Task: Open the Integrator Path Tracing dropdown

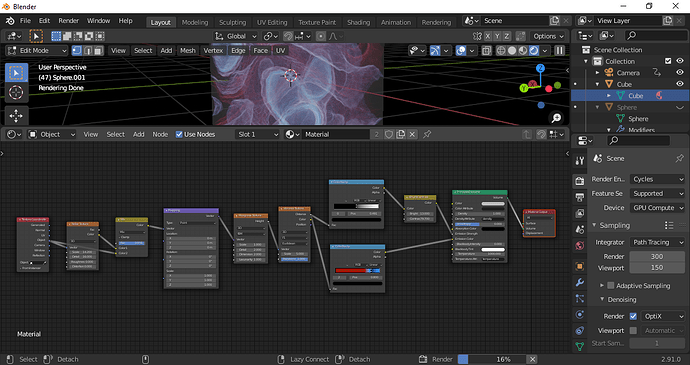Action: 657,242
